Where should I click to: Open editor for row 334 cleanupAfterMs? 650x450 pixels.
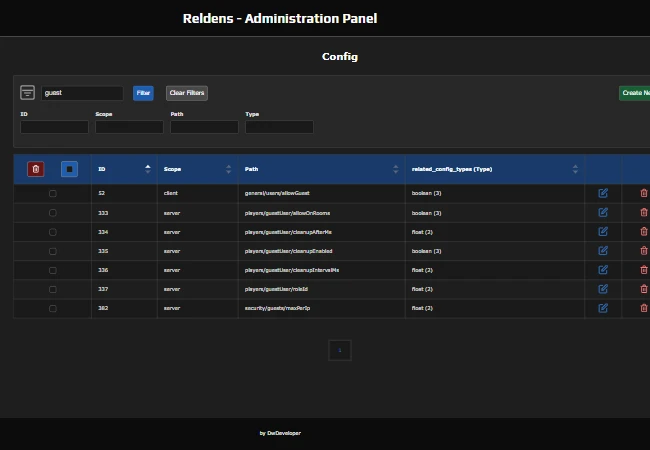point(603,232)
